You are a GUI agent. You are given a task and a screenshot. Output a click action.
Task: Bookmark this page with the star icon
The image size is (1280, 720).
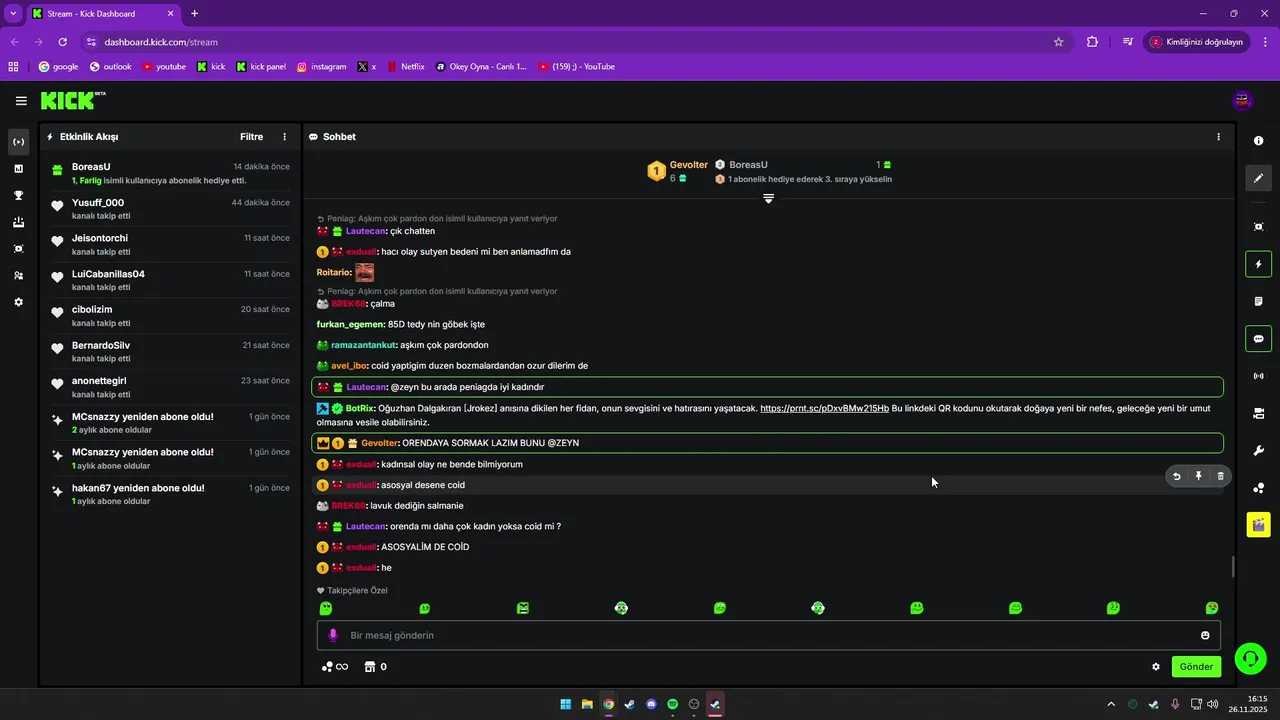tap(1058, 42)
